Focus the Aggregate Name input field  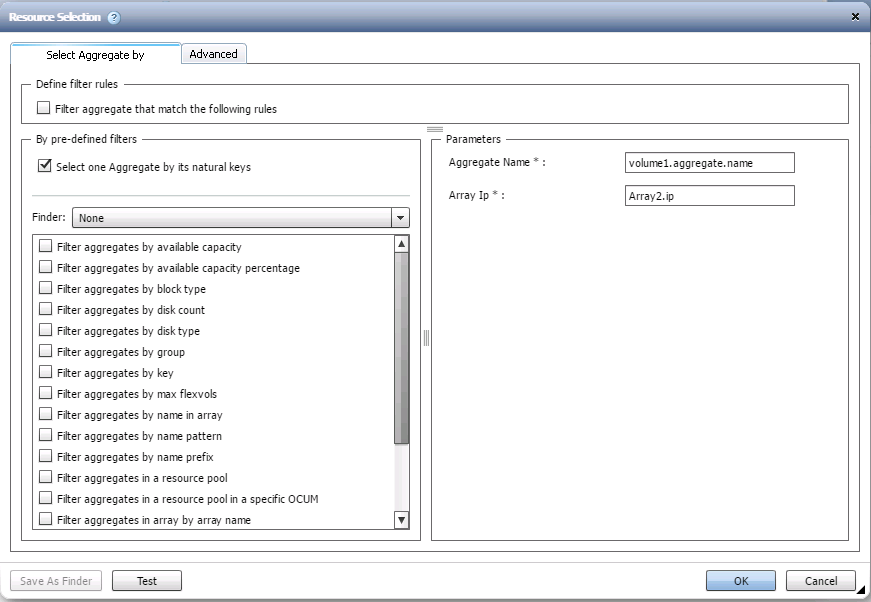[x=709, y=163]
